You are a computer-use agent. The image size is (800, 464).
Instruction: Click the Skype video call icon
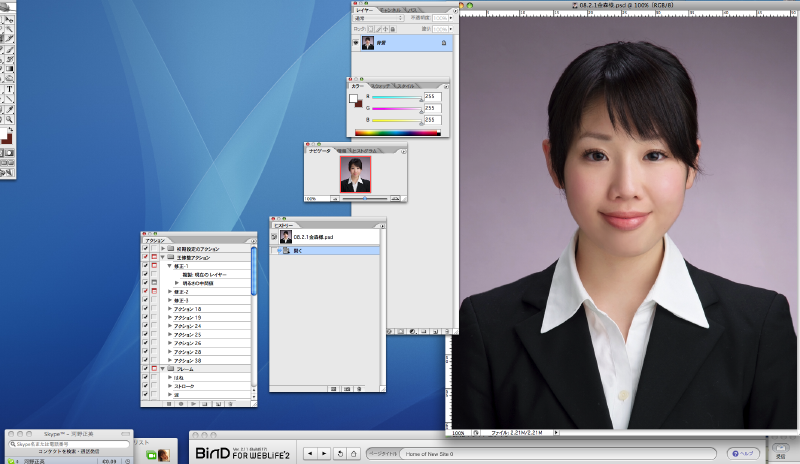pyautogui.click(x=151, y=455)
